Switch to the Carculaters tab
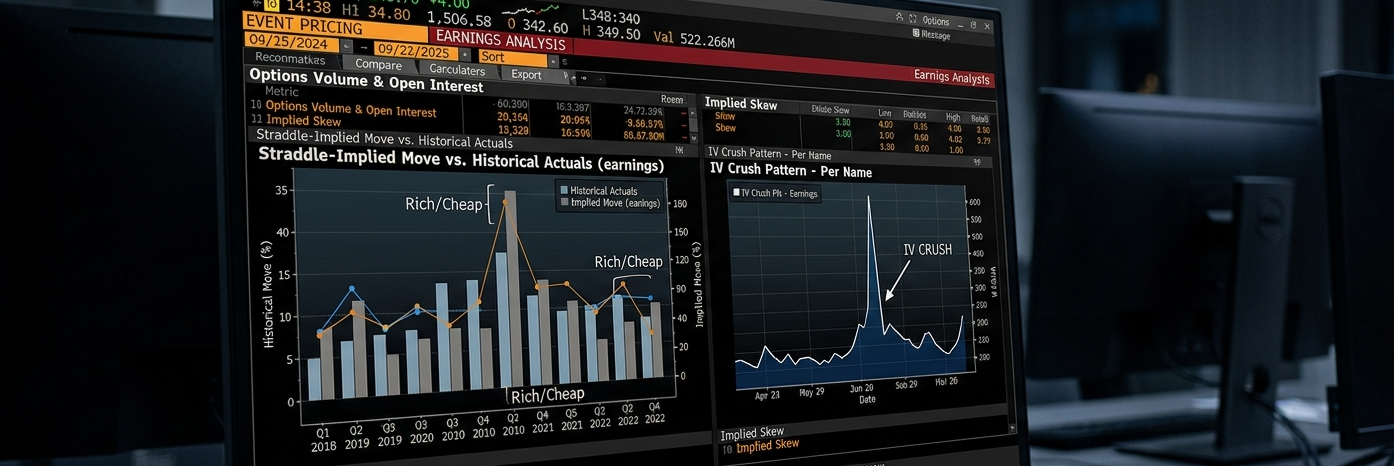This screenshot has width=1394, height=466. coord(457,70)
